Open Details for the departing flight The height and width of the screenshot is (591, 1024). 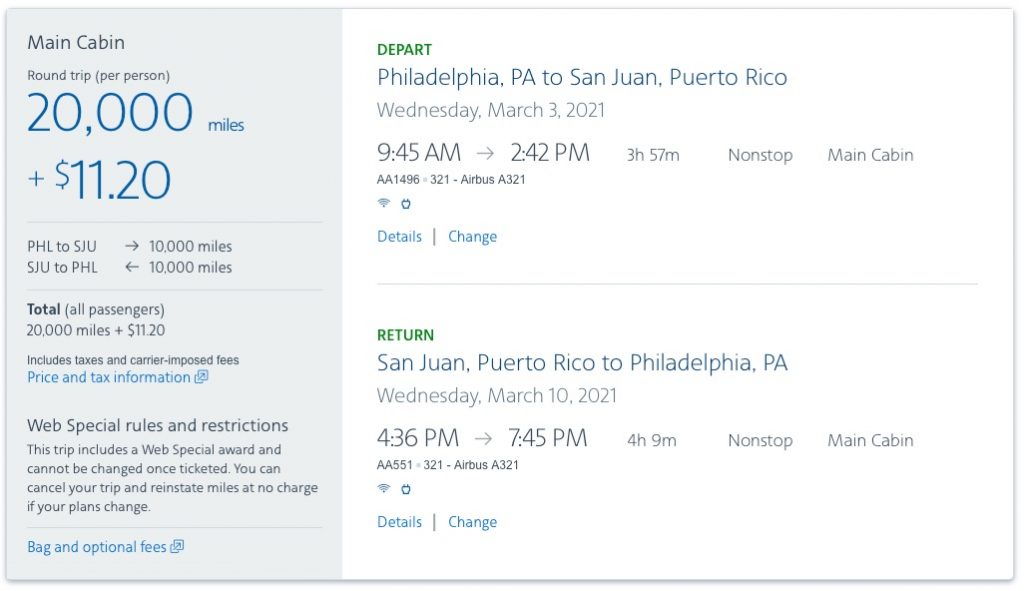(399, 237)
